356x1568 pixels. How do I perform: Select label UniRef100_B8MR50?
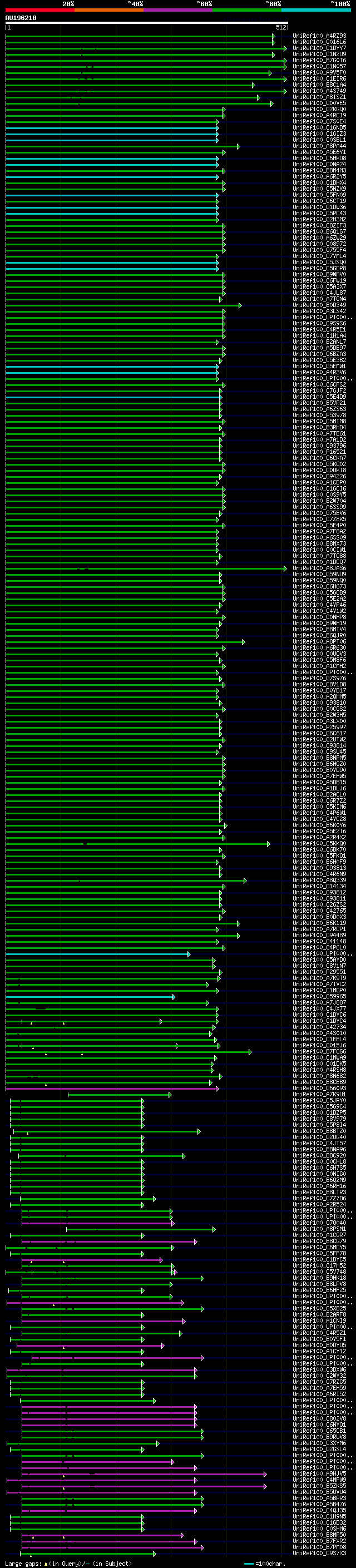pyautogui.click(x=319, y=1536)
